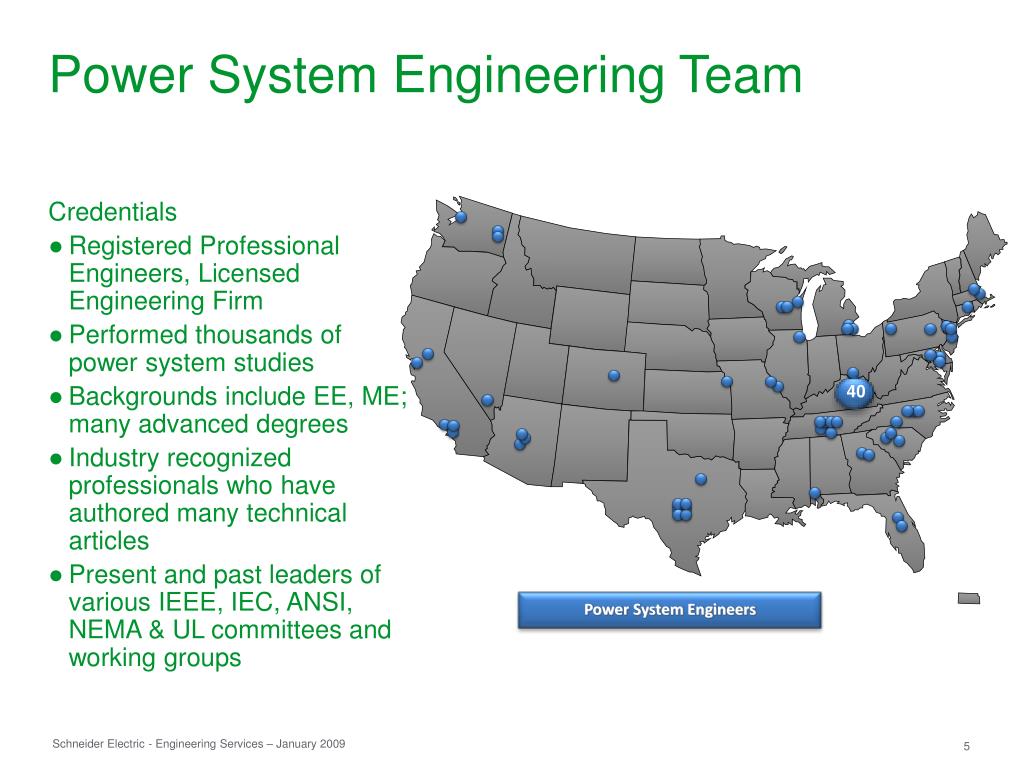Select the four-dot cluster in south Texas
The height and width of the screenshot is (768, 1024).
click(x=682, y=509)
